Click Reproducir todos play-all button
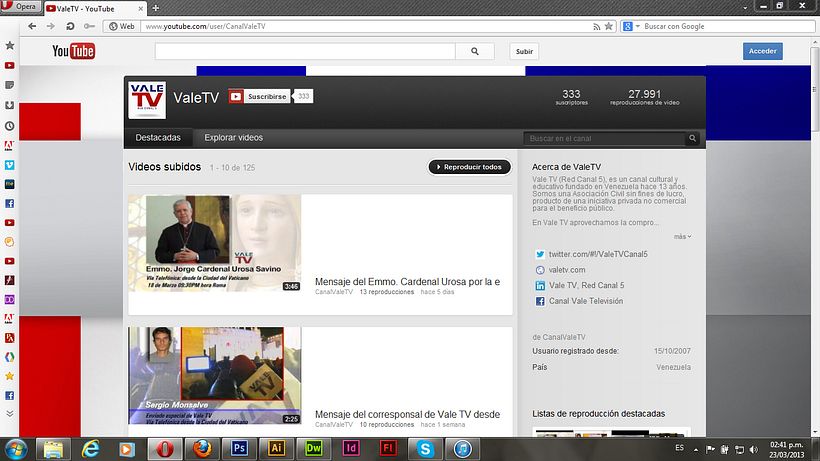The image size is (820, 461). click(469, 167)
